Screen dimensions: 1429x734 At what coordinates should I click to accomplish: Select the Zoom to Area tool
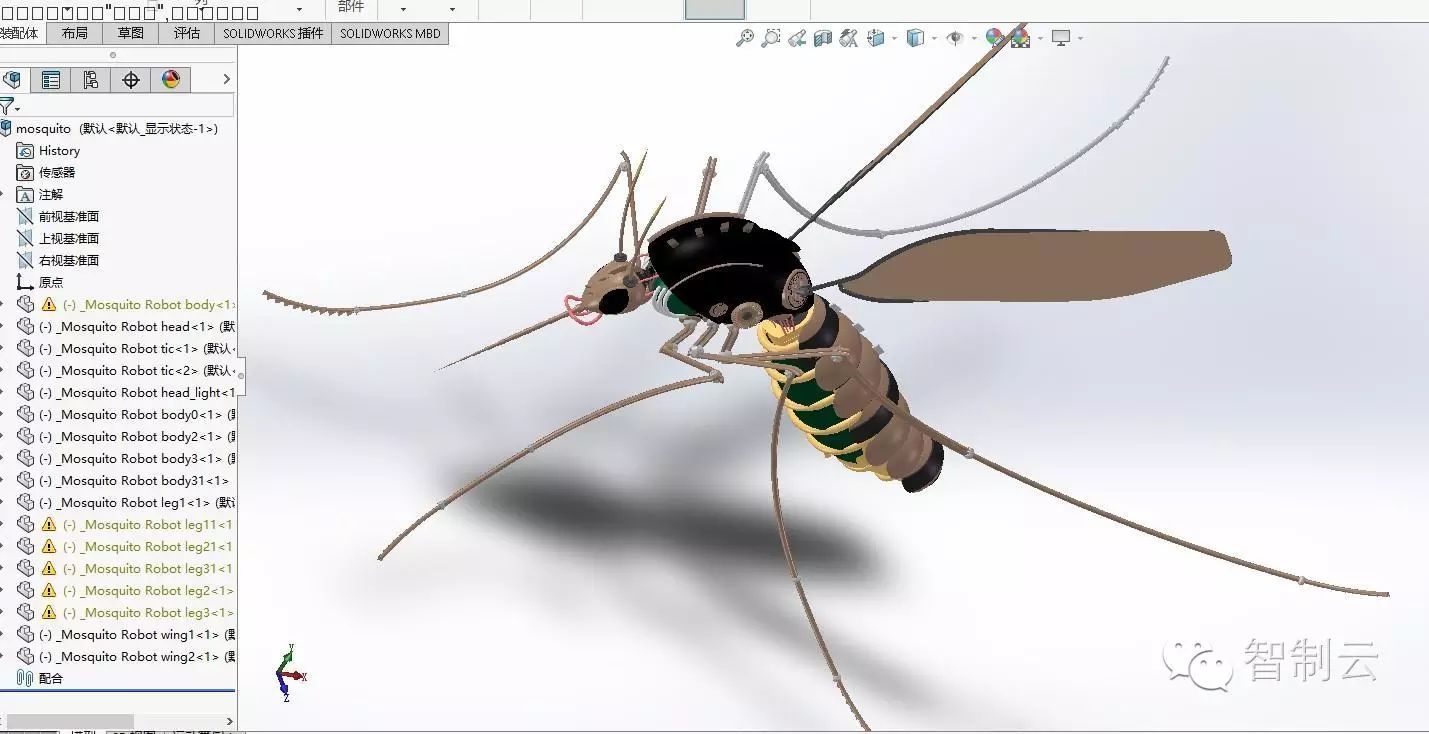tap(771, 38)
